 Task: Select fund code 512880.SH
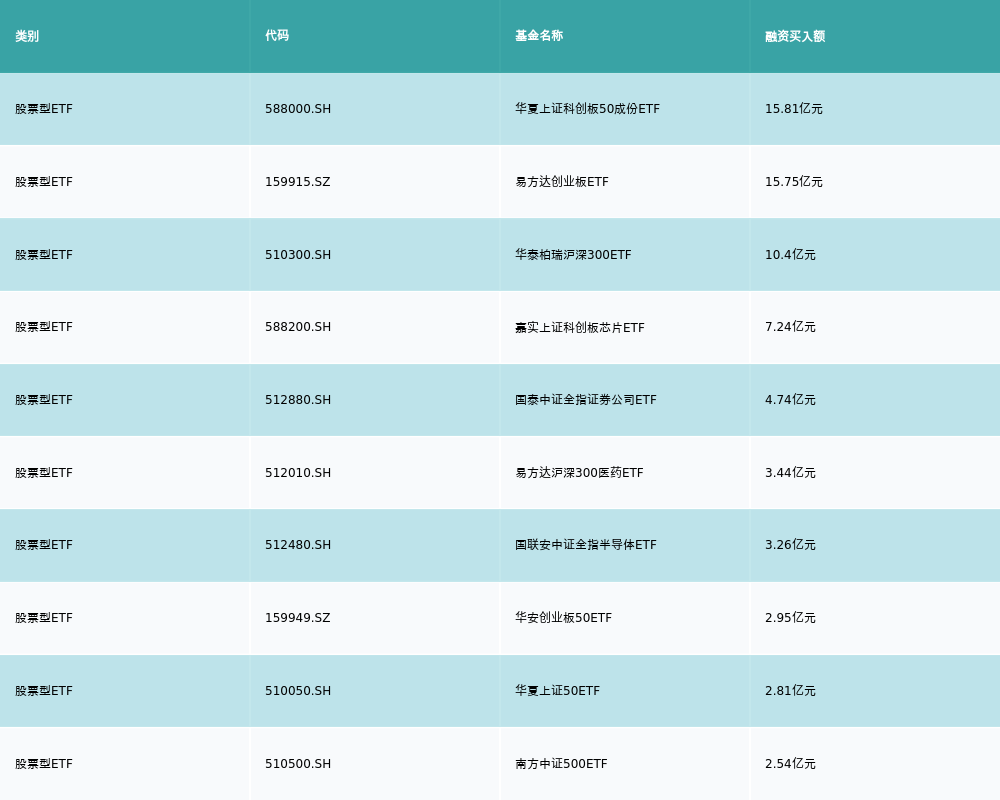pos(298,400)
